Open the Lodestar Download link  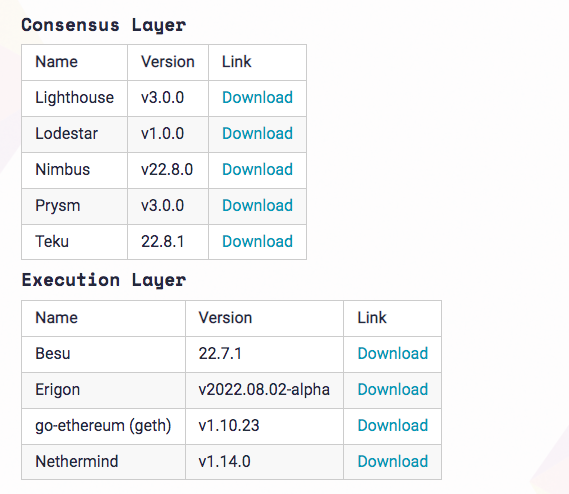[257, 134]
